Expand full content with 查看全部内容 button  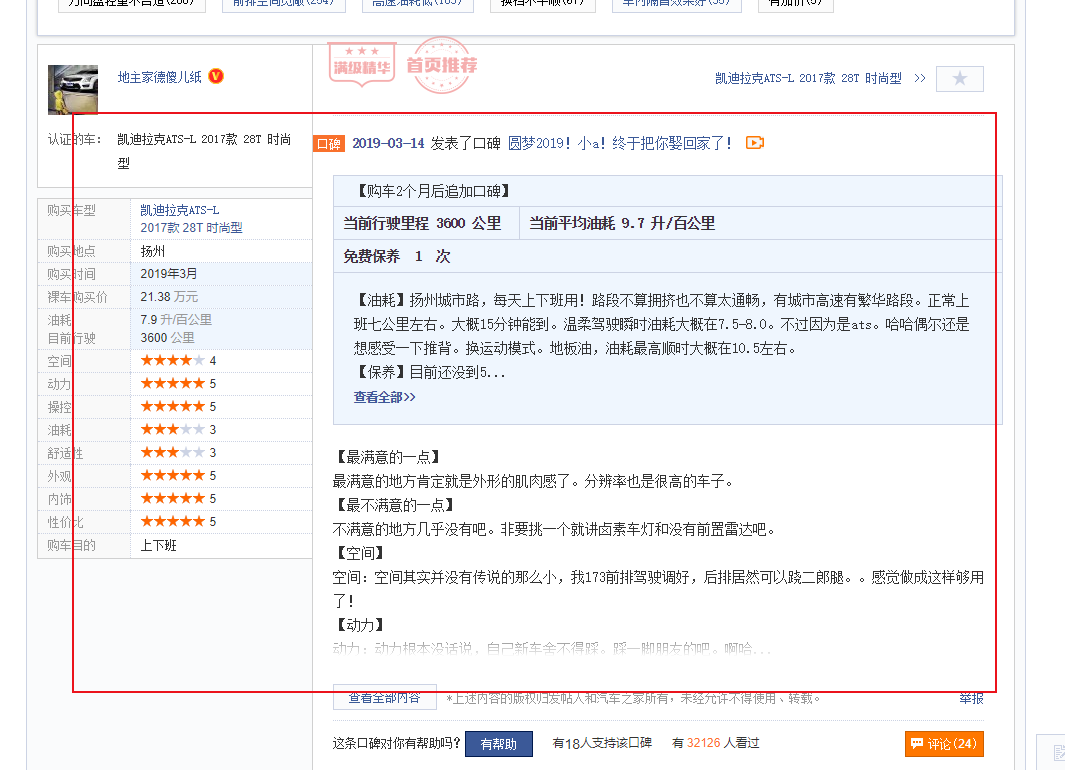click(x=384, y=698)
